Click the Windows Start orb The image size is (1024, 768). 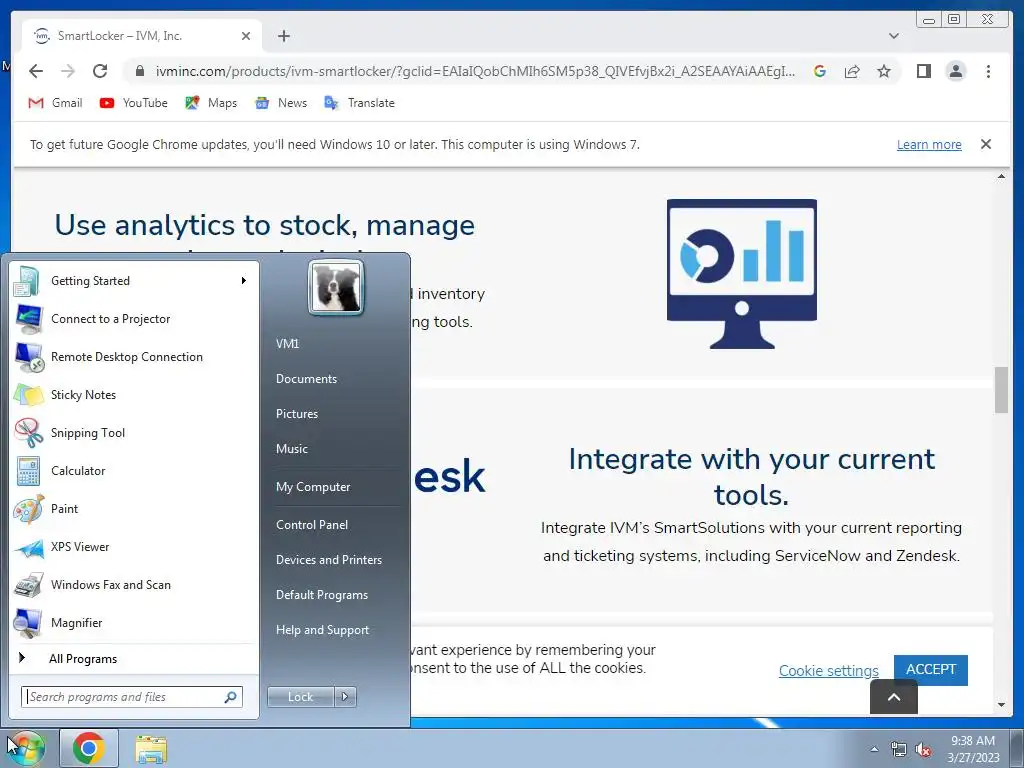tap(26, 748)
